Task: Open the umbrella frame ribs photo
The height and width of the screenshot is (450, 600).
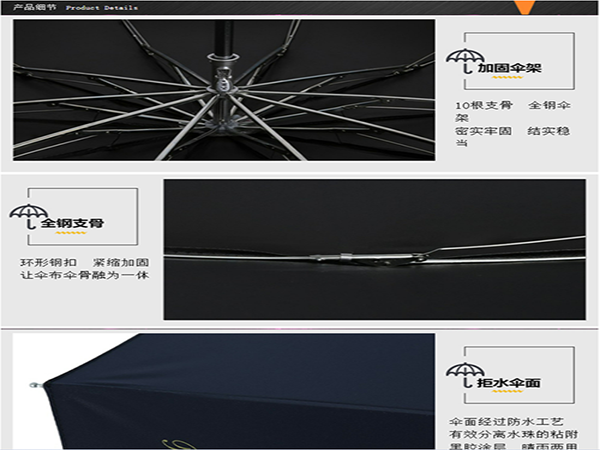Action: point(224,89)
